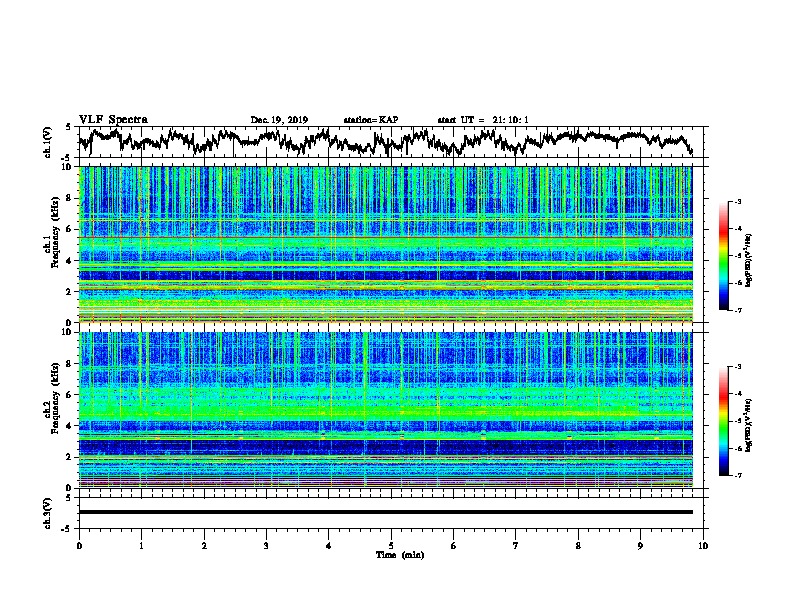The width and height of the screenshot is (792, 612).
Task: Click the "4" kHz tick of ch.1 frequency axis
Action: [x=70, y=260]
